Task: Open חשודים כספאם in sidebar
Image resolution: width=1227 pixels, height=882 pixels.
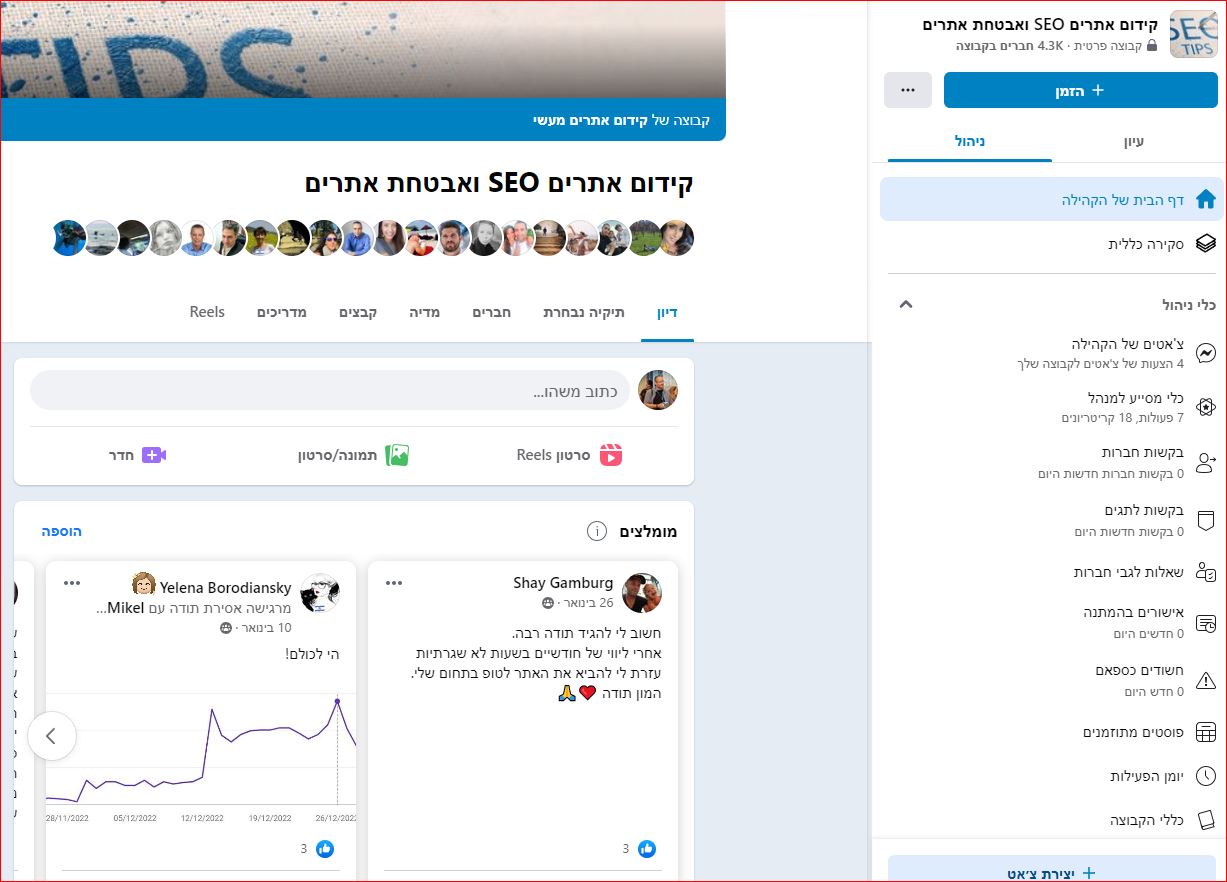Action: (1051, 680)
